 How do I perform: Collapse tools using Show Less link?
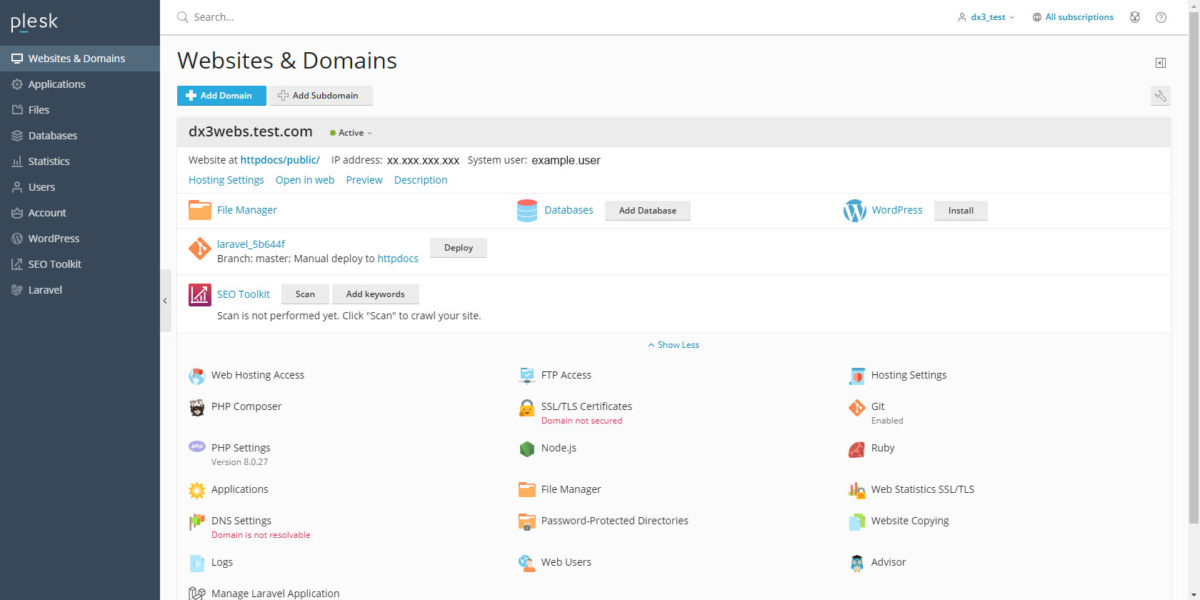(x=673, y=344)
